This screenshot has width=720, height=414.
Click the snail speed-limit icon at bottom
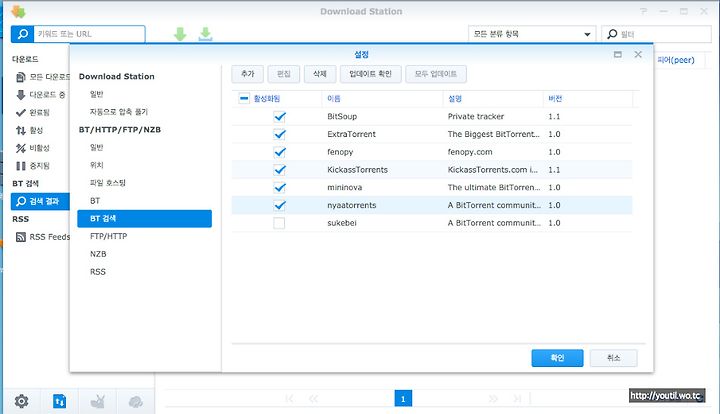pyautogui.click(x=98, y=401)
